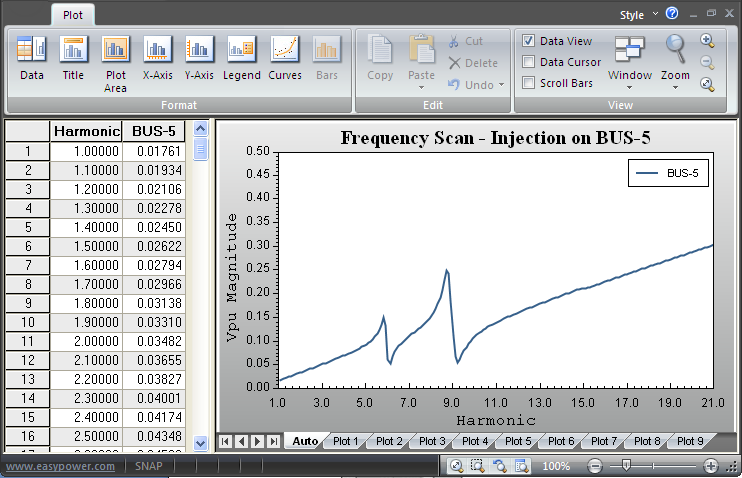Open the Zoom dropdown menu
742x478 pixels.
[676, 60]
